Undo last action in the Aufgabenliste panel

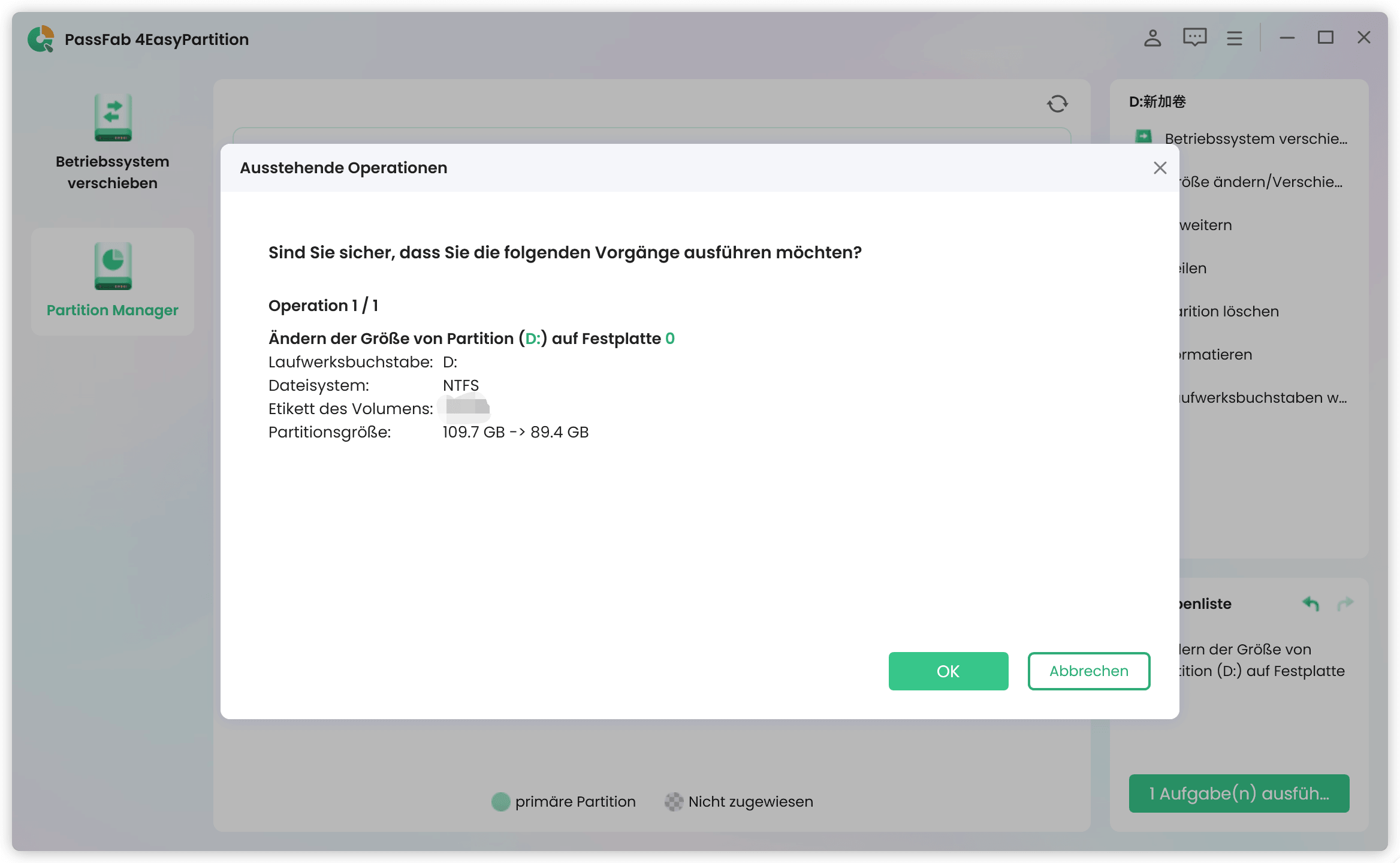(1310, 604)
